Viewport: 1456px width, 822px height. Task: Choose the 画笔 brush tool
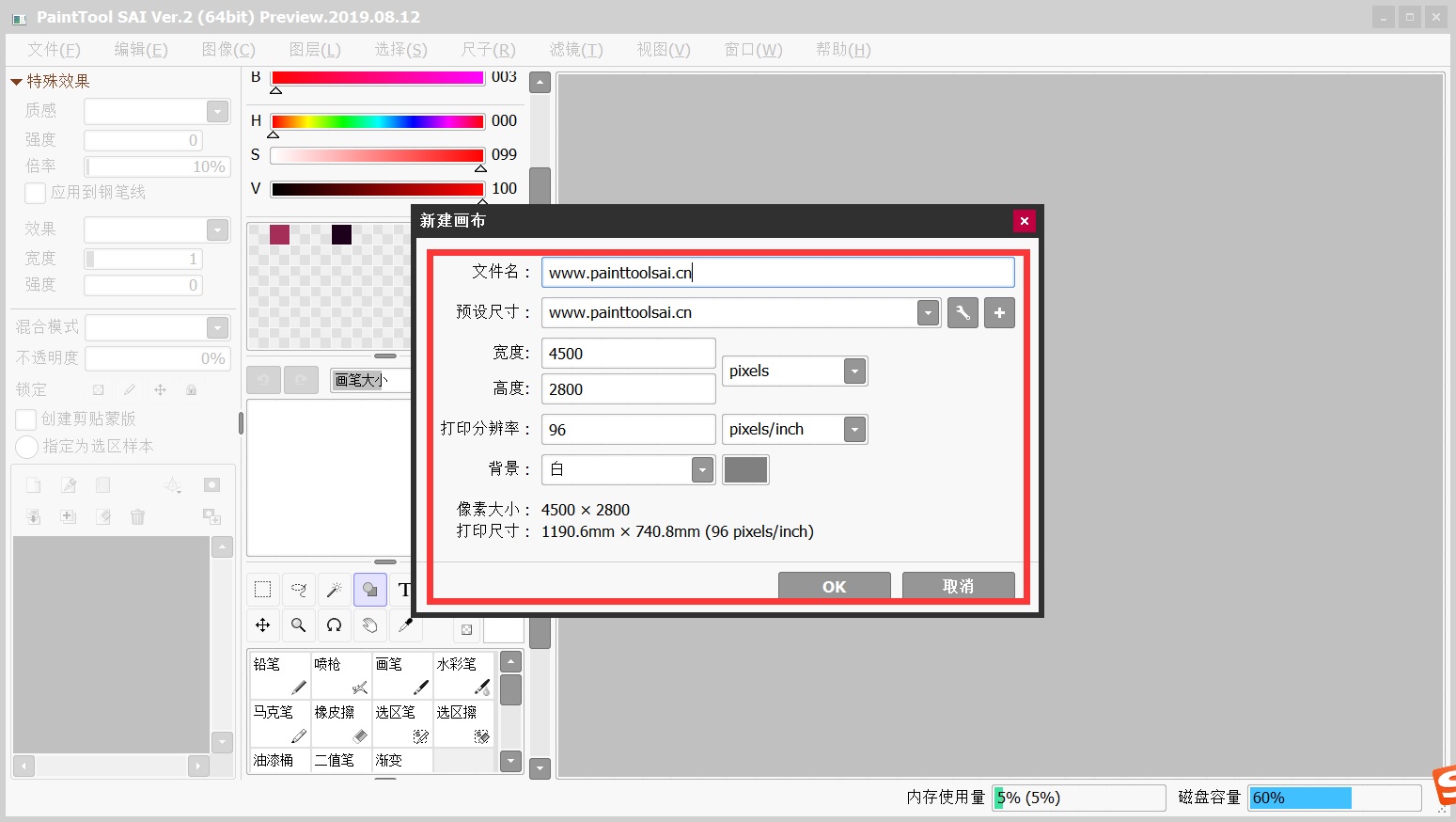402,675
